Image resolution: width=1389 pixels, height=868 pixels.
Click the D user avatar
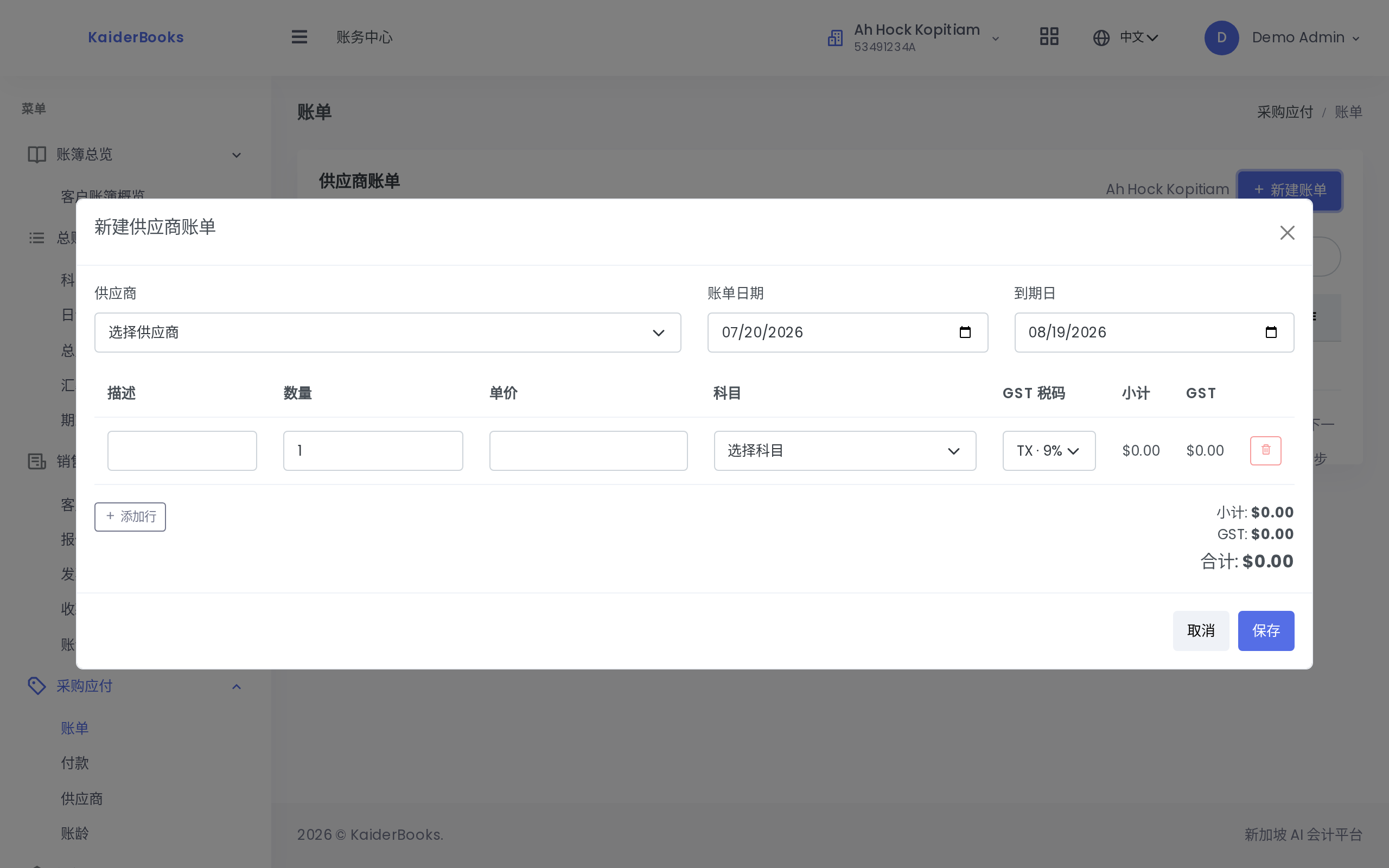point(1221,38)
